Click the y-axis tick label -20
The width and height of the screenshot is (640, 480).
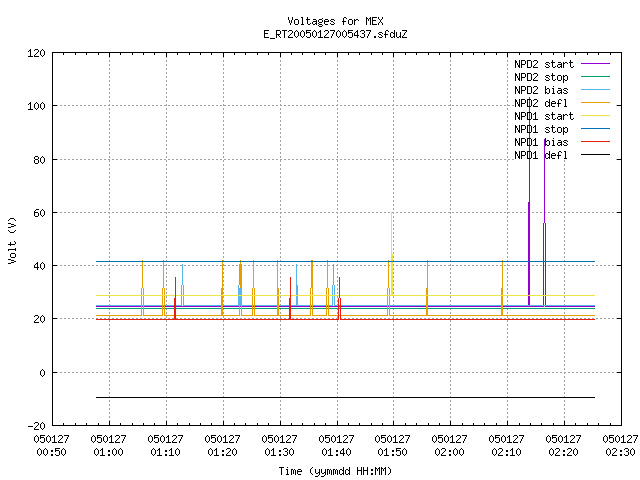(37, 426)
